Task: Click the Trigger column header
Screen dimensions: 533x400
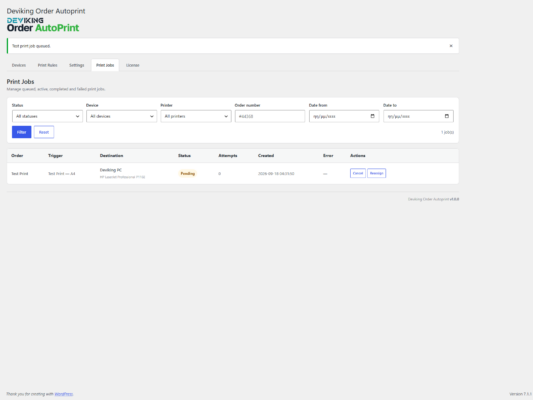Action: (55, 156)
